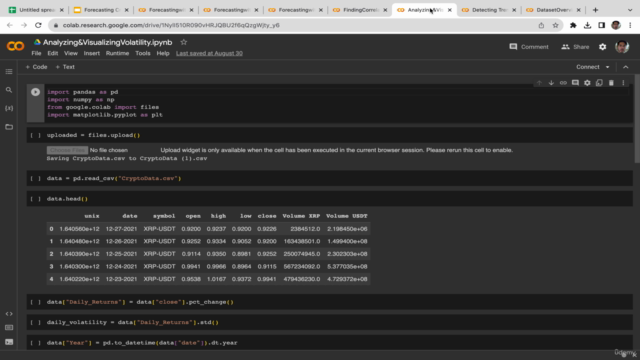Copy link to the selected cell
640x360 pixels.
[563, 83]
